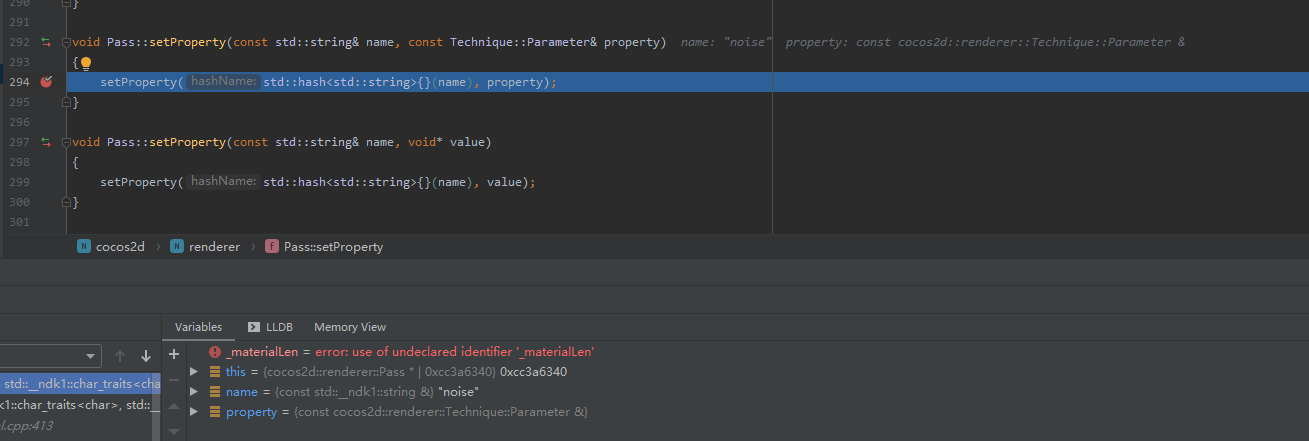Screen dimensions: 1309x441
Task: Click the next frame down arrow
Action: pos(146,356)
